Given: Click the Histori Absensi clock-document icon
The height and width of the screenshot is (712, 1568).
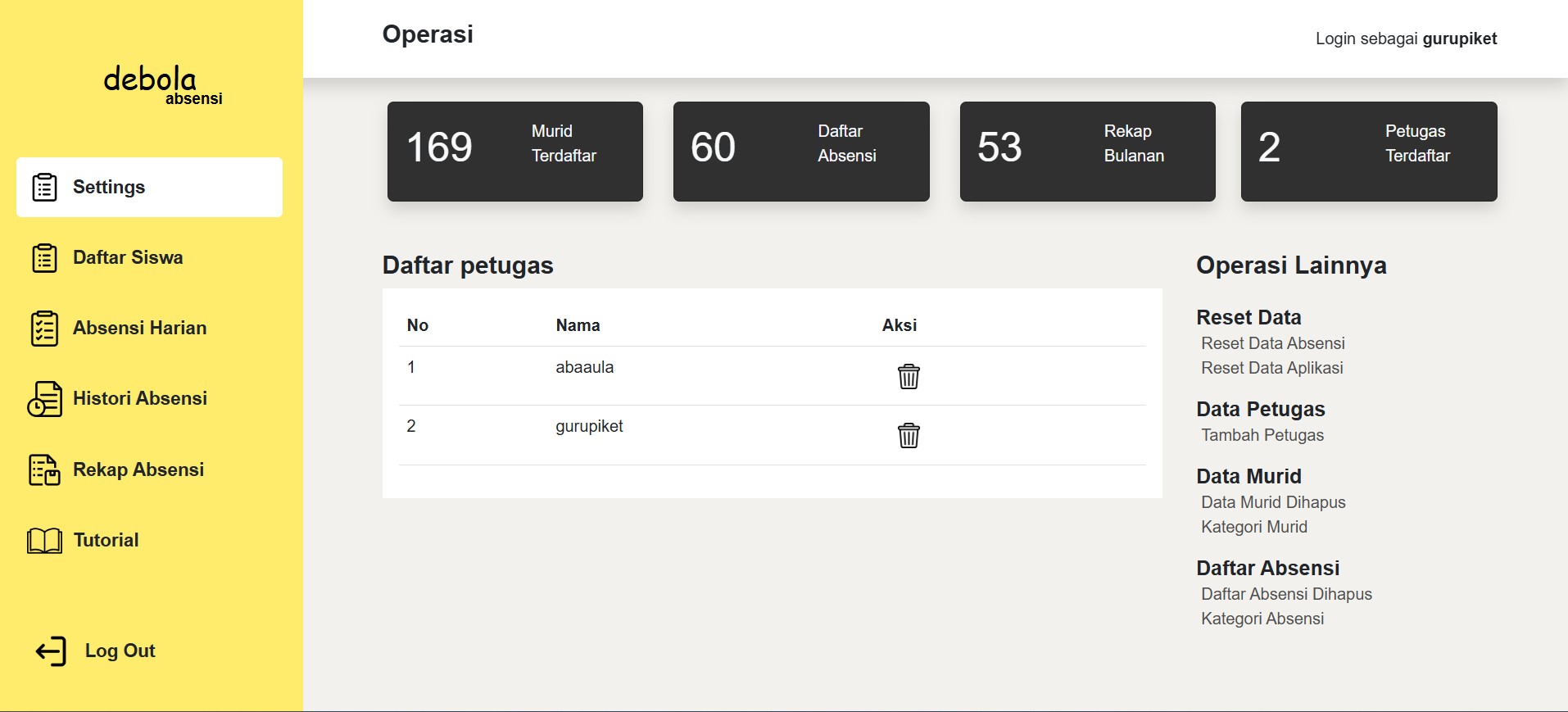Looking at the screenshot, I should tap(44, 399).
